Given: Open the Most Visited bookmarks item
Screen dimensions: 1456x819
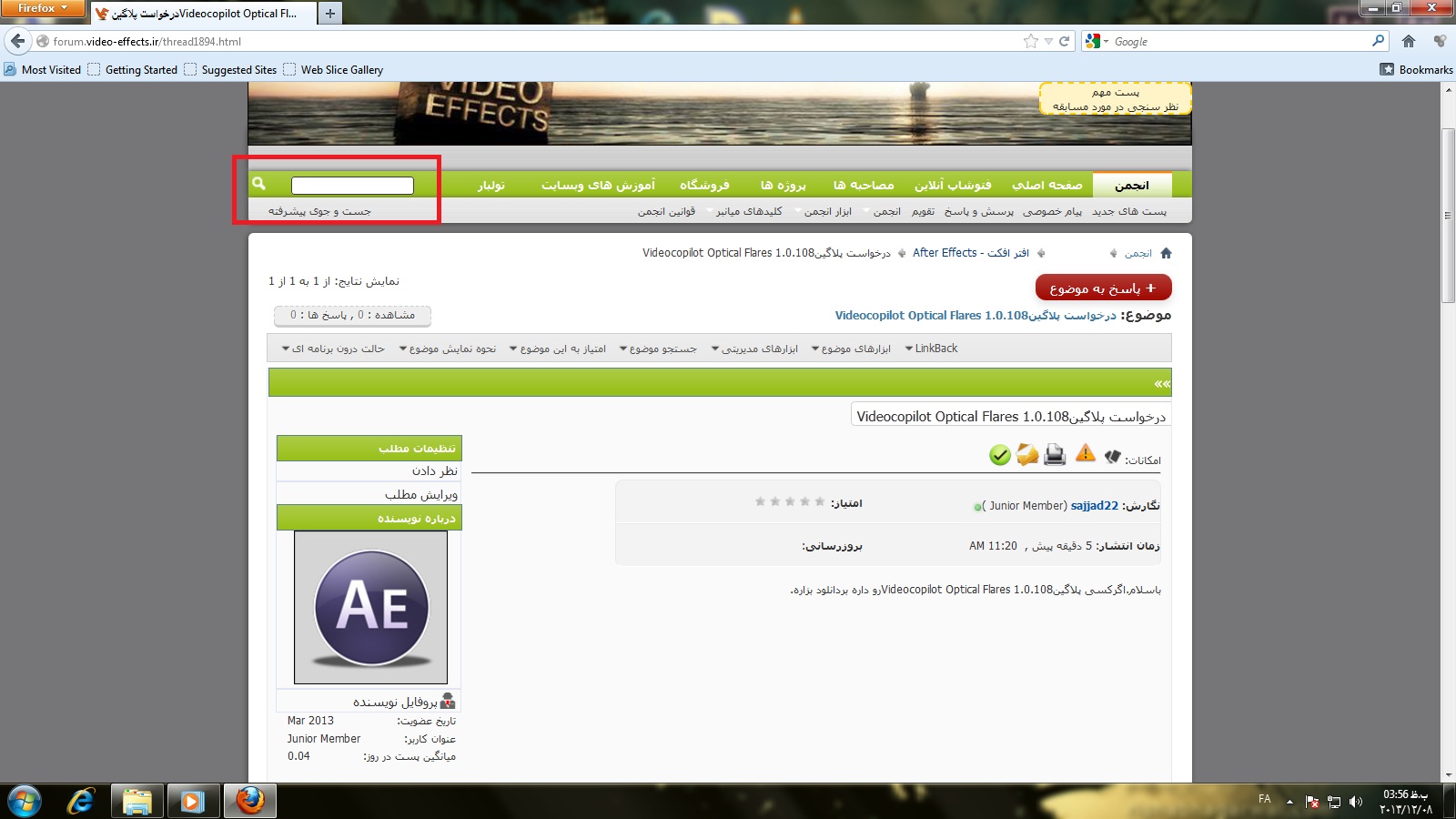Looking at the screenshot, I should point(43,69).
